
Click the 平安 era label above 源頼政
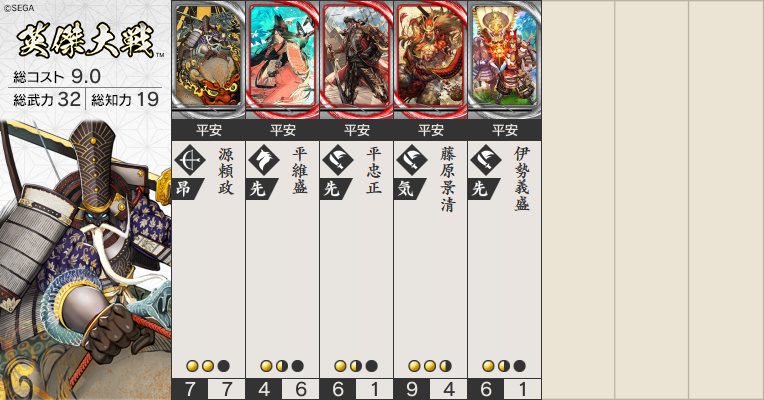tap(209, 130)
